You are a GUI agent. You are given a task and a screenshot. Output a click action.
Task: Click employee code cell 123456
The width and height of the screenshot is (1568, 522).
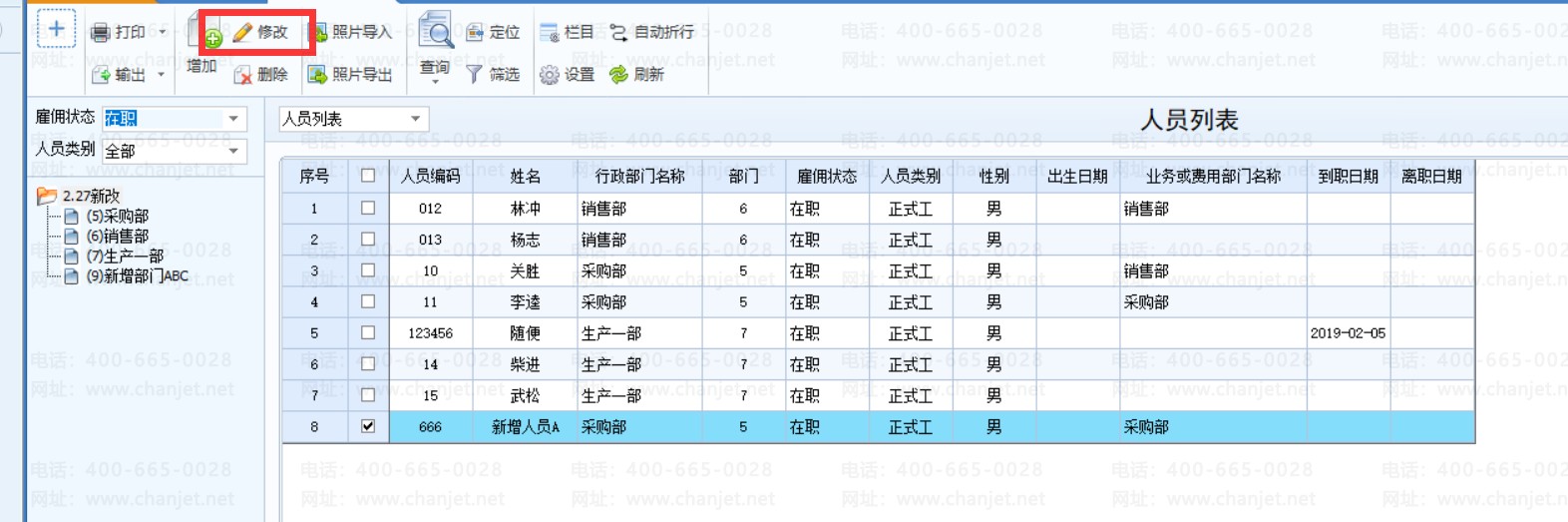tap(431, 333)
